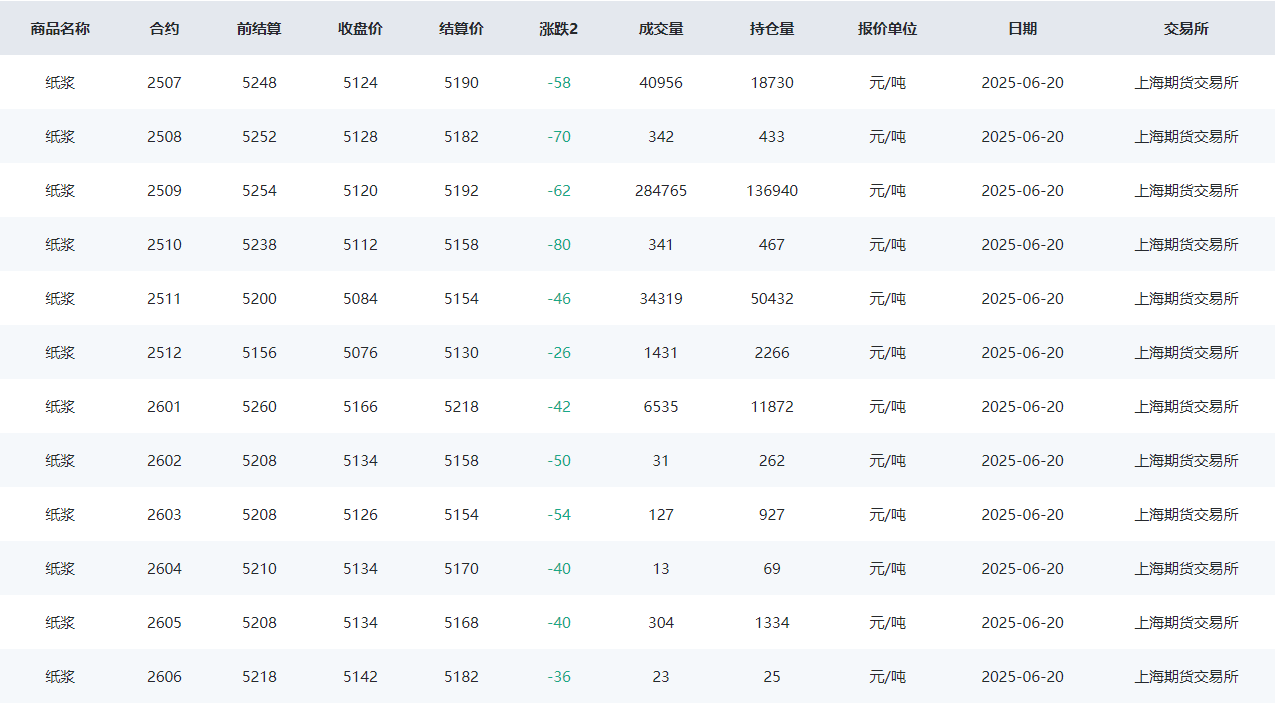Screen dimensions: 1279x706
Task: Select closing price 5076 cell
Action: click(360, 353)
